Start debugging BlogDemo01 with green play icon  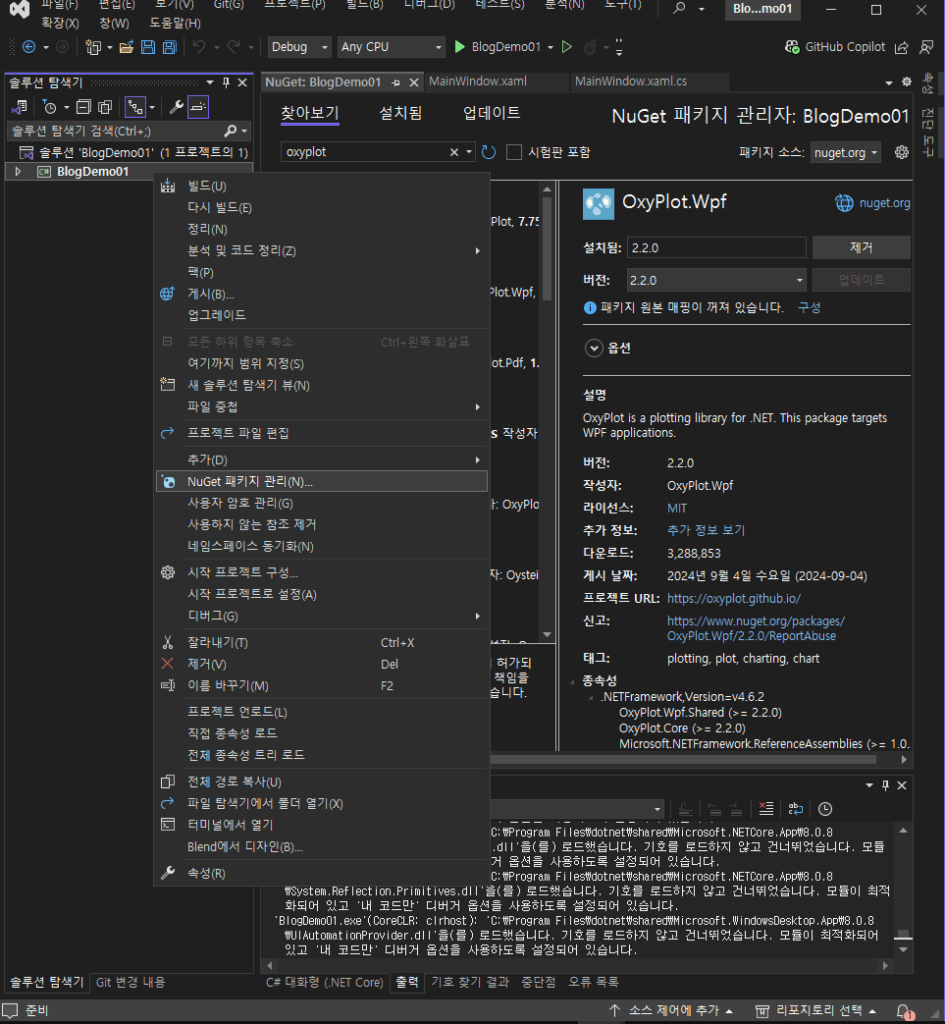point(460,47)
